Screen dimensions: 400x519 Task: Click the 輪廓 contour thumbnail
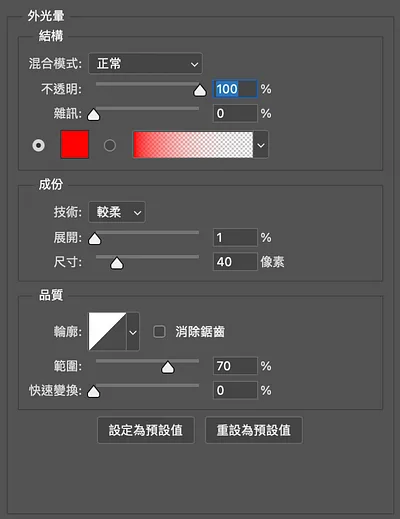point(107,331)
